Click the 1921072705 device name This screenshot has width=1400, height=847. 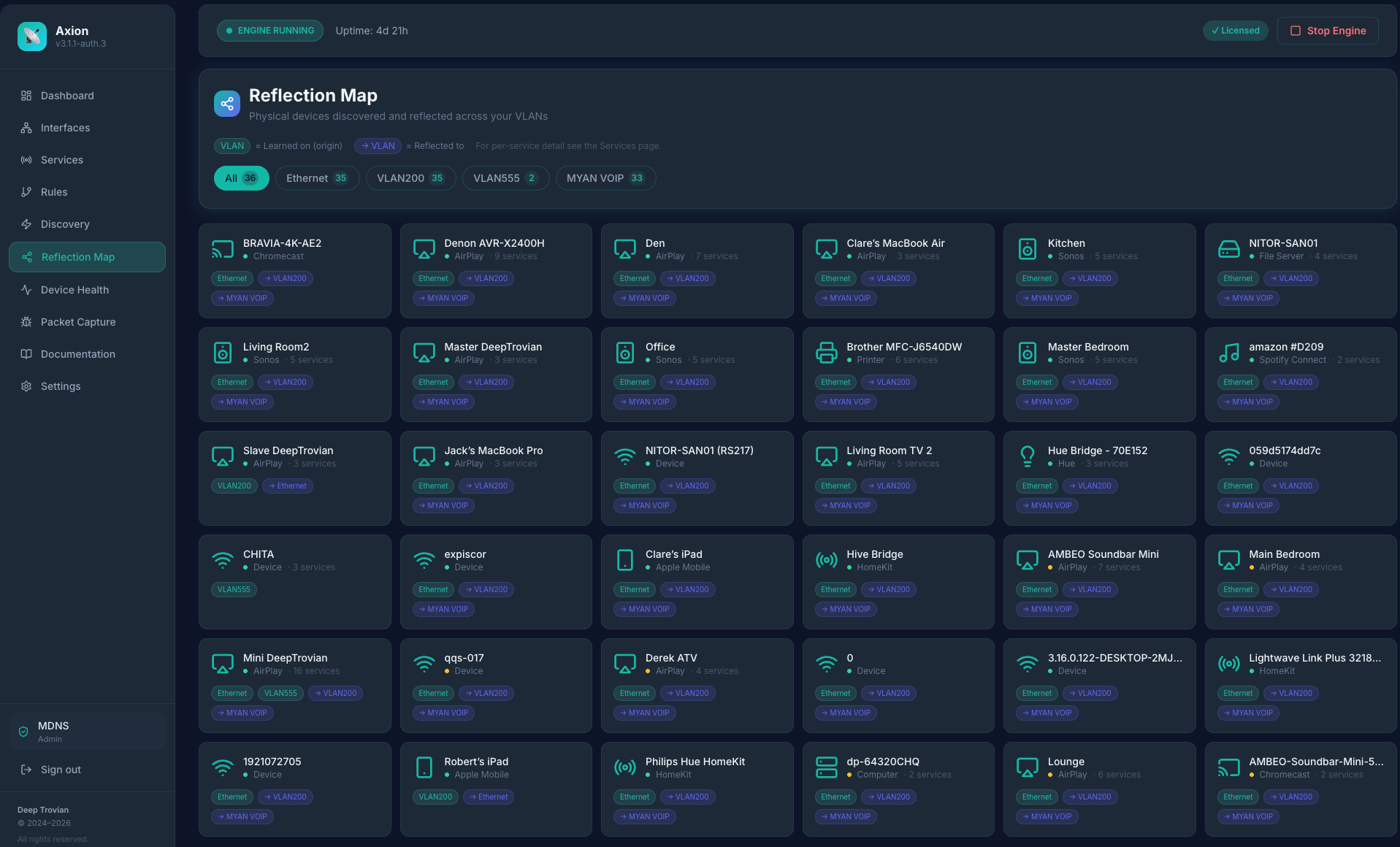pos(272,762)
